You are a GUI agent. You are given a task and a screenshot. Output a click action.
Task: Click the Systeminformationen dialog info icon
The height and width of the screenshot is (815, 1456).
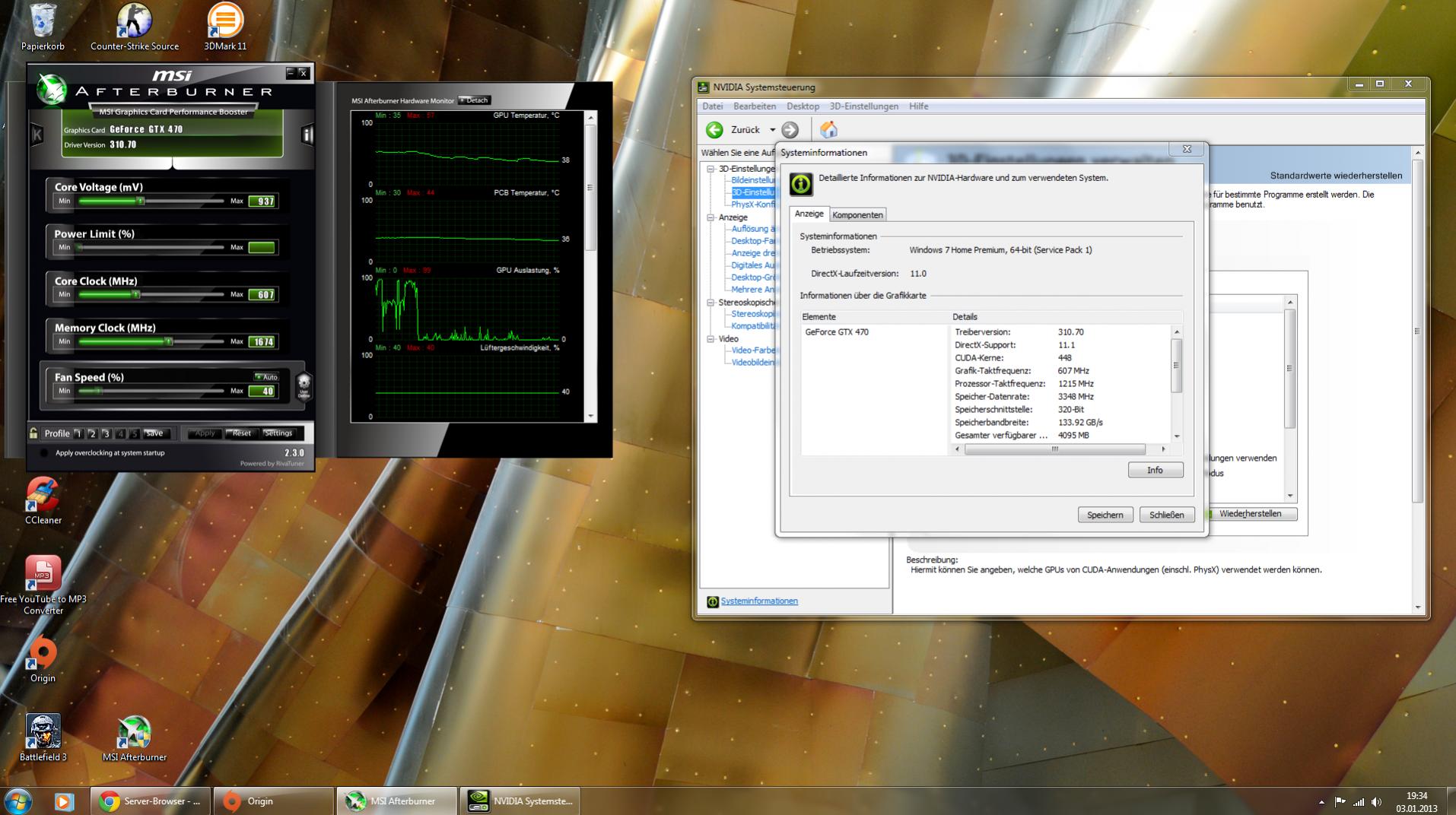click(800, 184)
